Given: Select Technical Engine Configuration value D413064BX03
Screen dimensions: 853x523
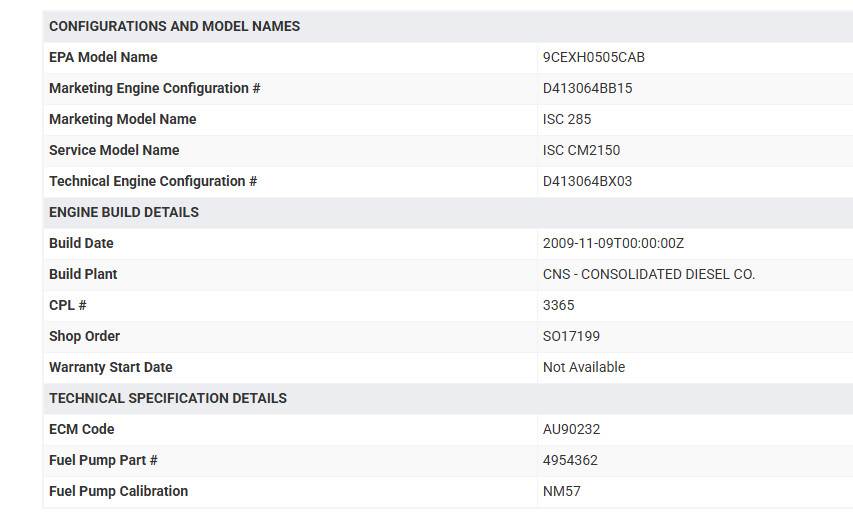Looking at the screenshot, I should pyautogui.click(x=588, y=181).
